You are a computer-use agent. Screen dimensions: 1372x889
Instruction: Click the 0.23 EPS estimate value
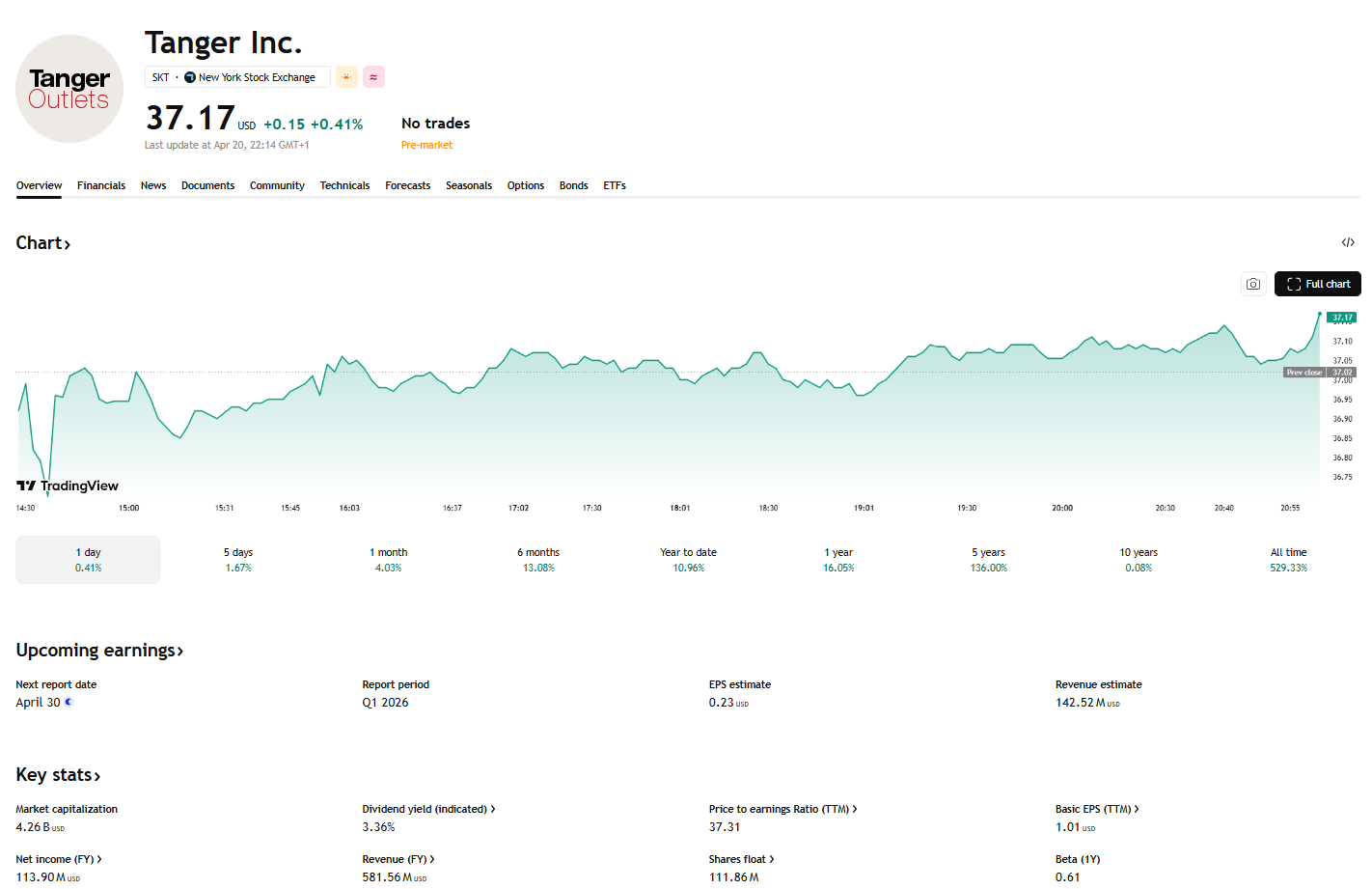pos(728,703)
